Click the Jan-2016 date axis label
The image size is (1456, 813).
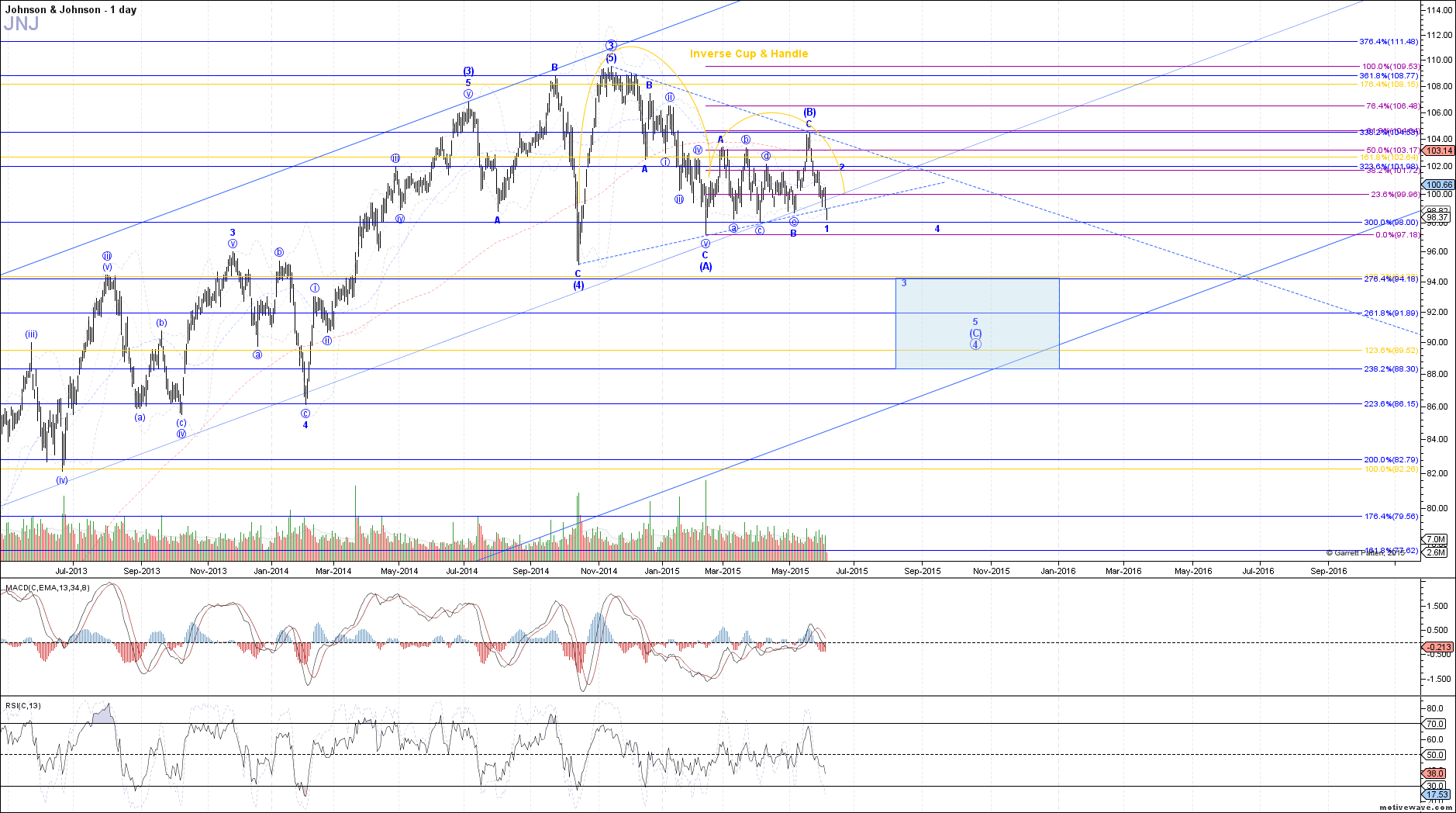[1058, 571]
